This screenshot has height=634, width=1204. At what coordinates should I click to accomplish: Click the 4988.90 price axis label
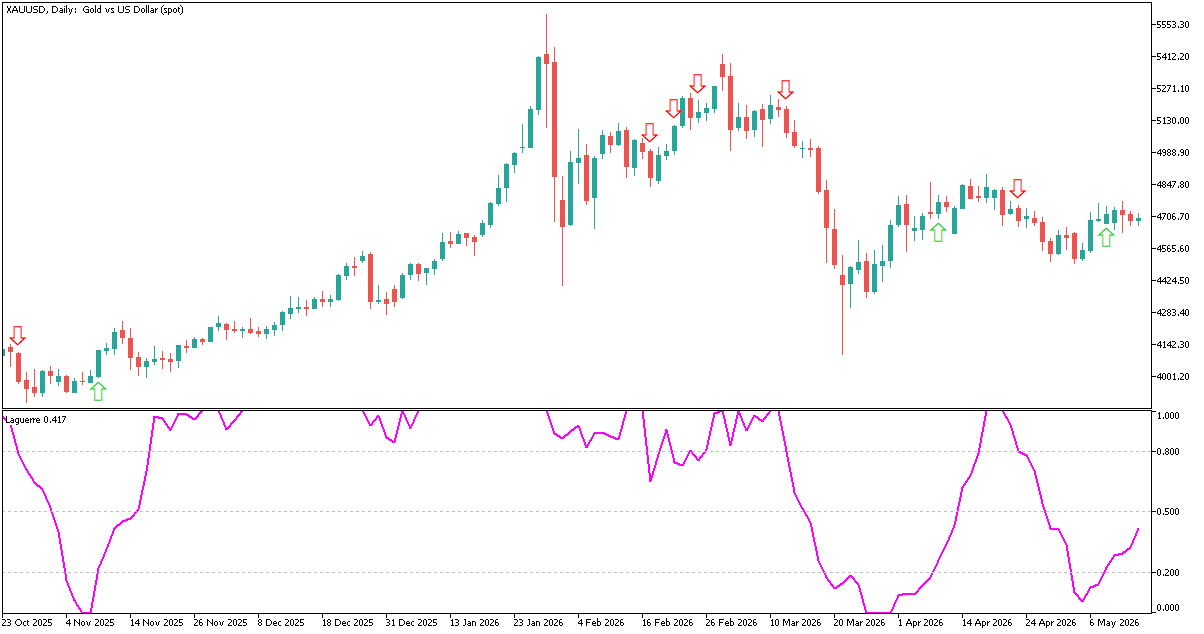pyautogui.click(x=1174, y=153)
